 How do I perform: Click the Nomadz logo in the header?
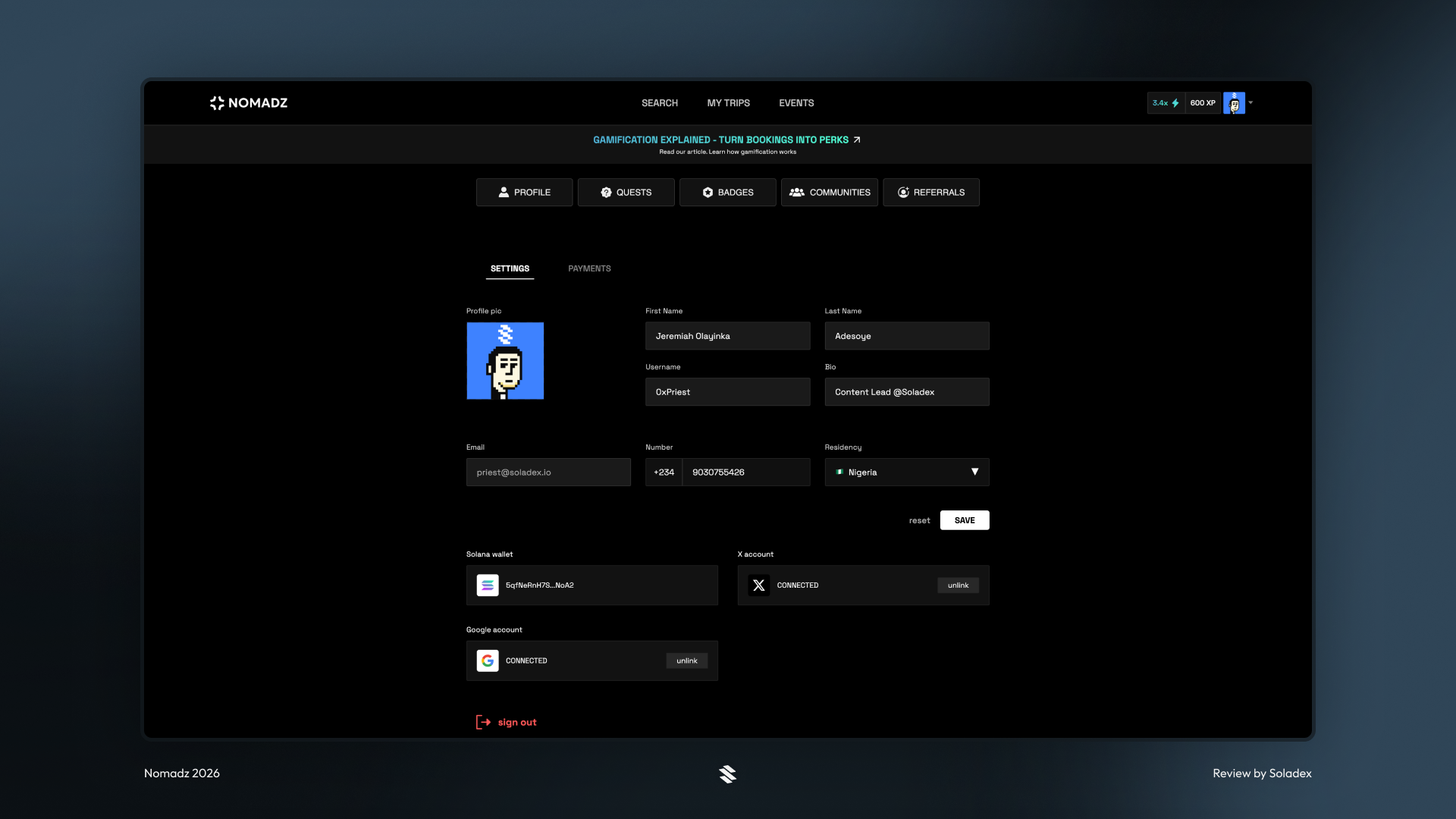tap(248, 103)
